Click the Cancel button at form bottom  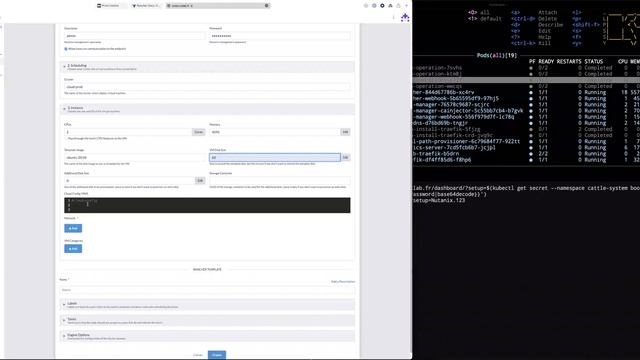coord(198,355)
